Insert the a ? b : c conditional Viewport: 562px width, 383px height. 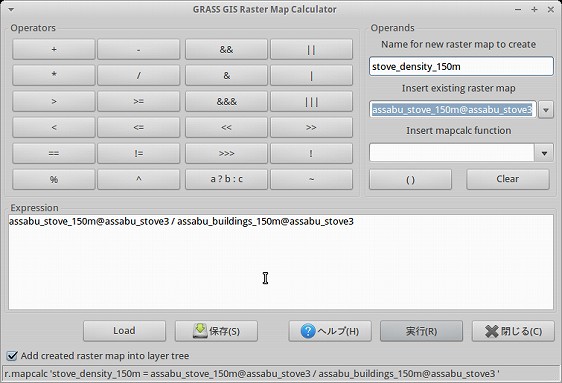click(x=226, y=179)
